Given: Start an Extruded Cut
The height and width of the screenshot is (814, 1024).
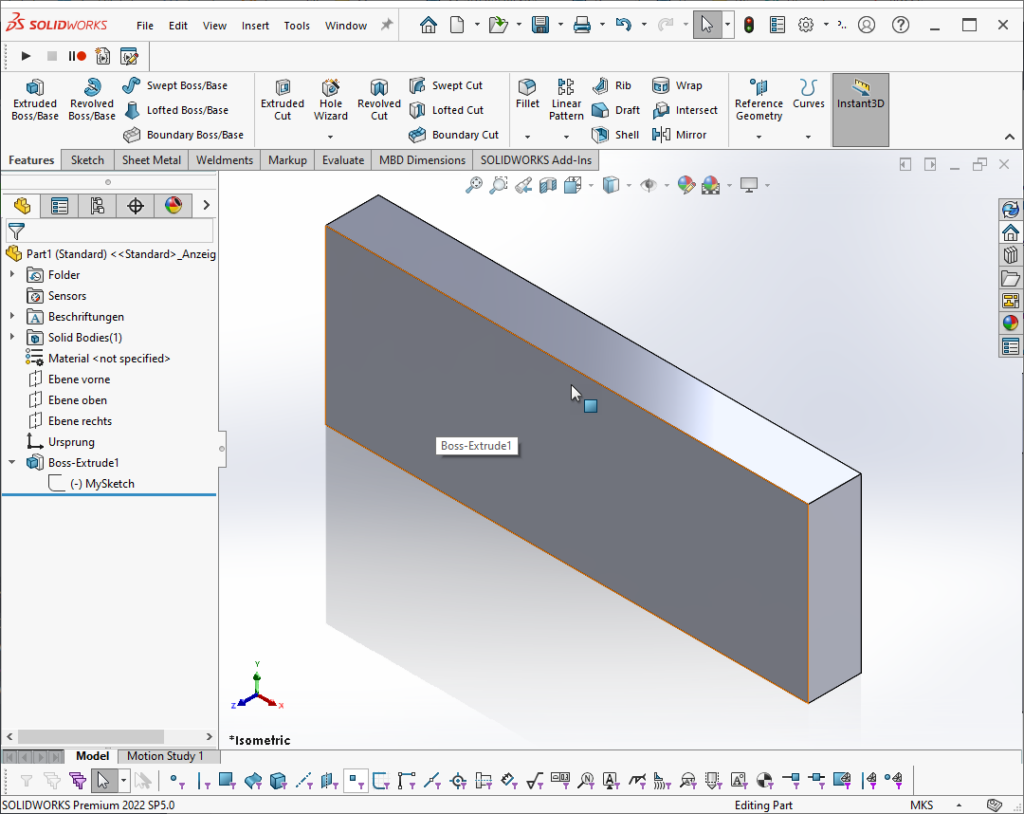Looking at the screenshot, I should point(282,99).
